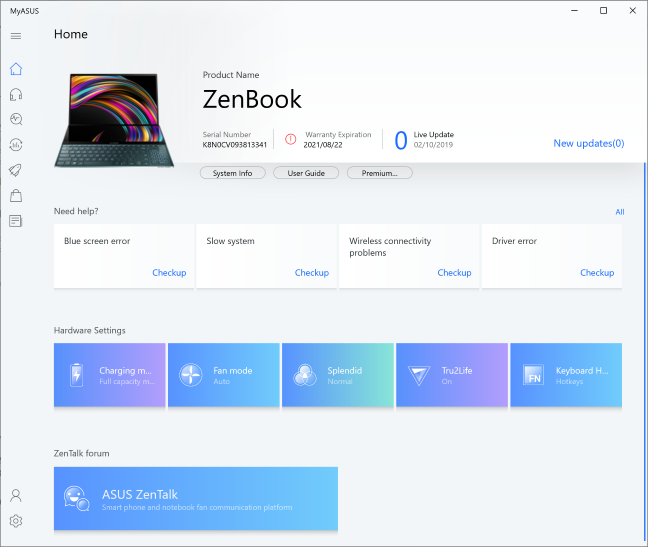
Task: Click the Need help? section heading
Action: click(76, 211)
